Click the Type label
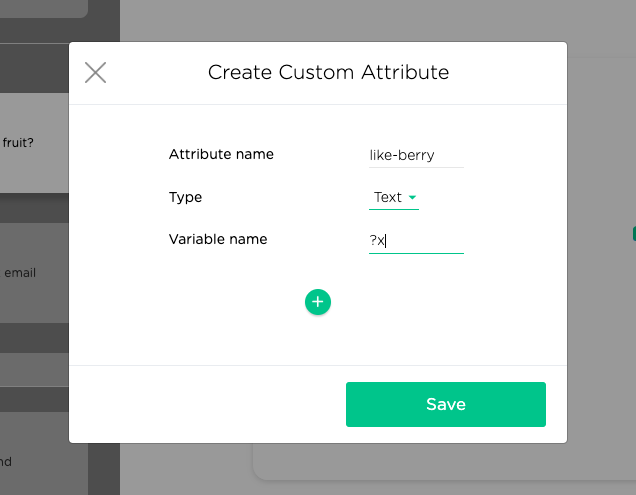 coord(185,197)
